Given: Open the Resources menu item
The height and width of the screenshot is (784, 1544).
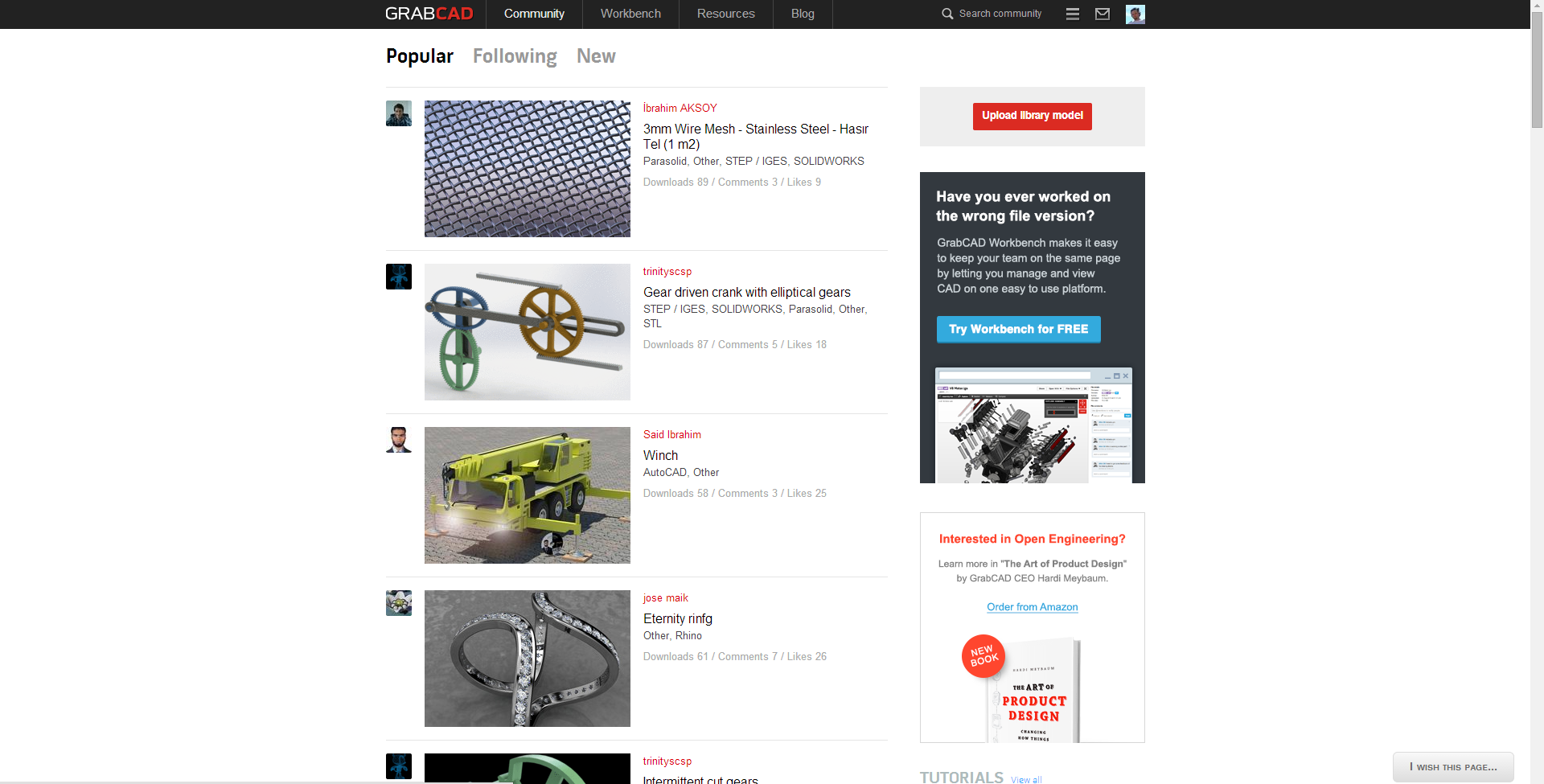Looking at the screenshot, I should (725, 14).
